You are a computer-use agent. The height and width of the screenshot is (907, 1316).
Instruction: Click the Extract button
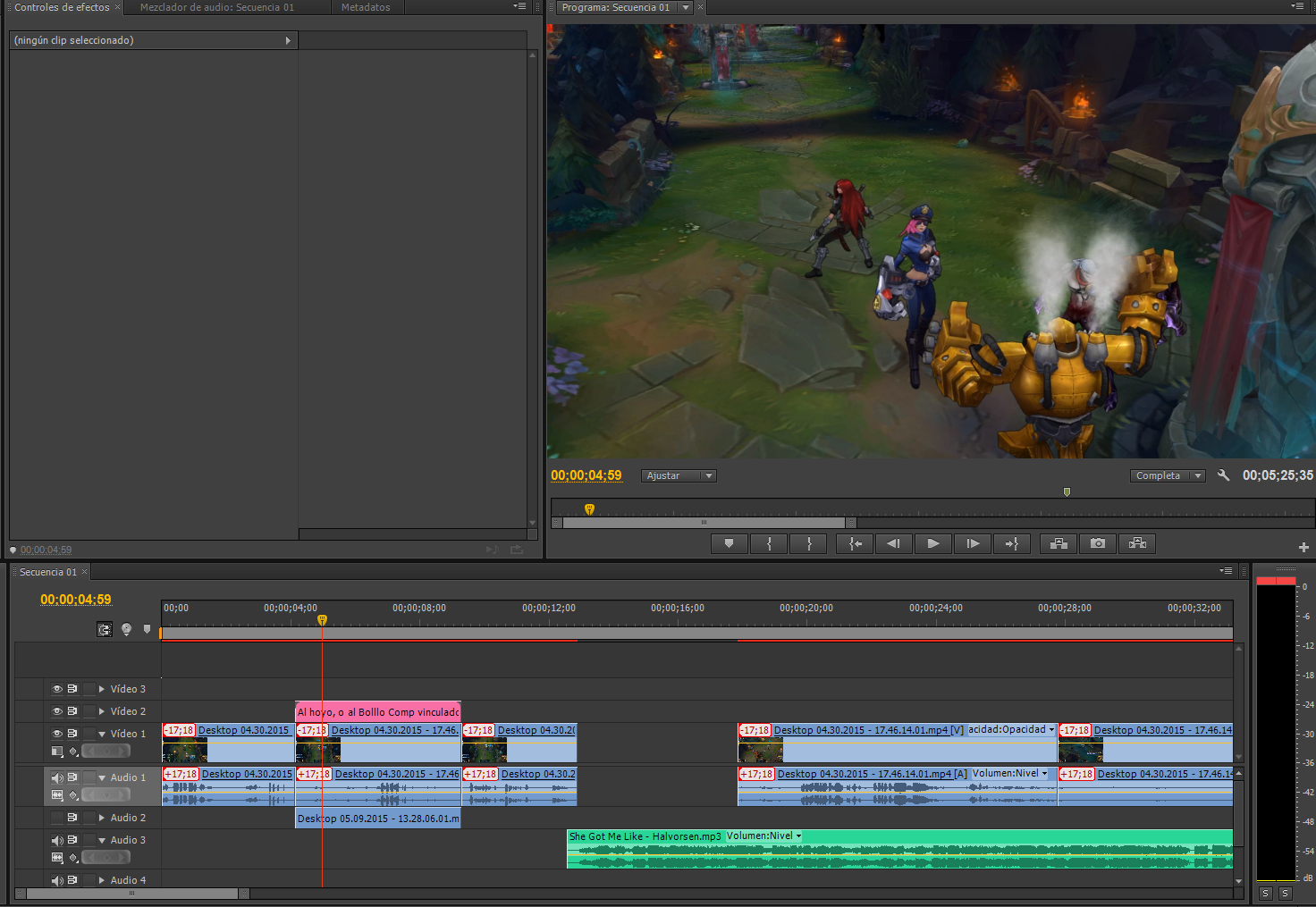click(x=1137, y=543)
